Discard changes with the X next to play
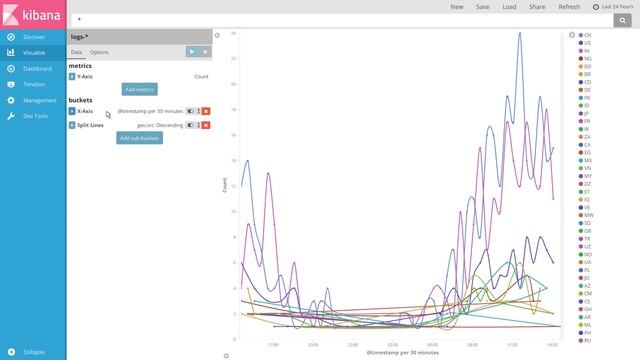 pyautogui.click(x=205, y=52)
